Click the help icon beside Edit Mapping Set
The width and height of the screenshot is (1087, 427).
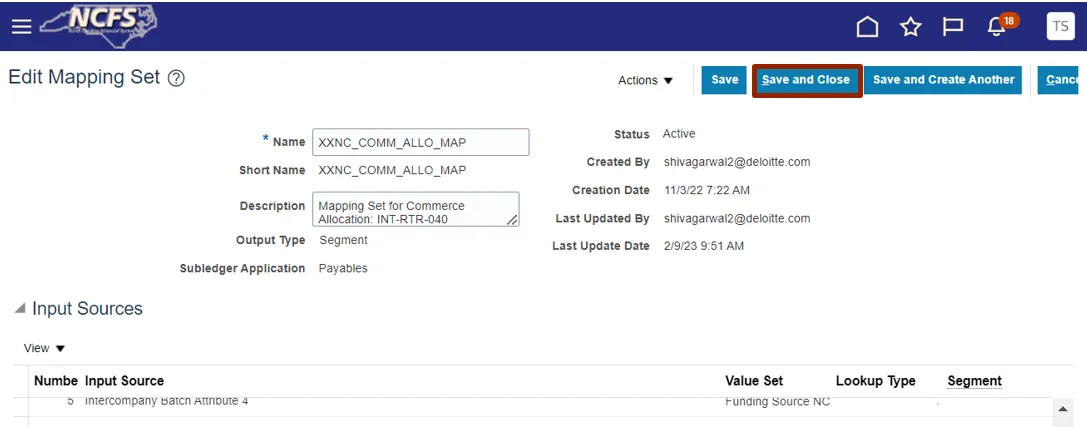point(176,78)
